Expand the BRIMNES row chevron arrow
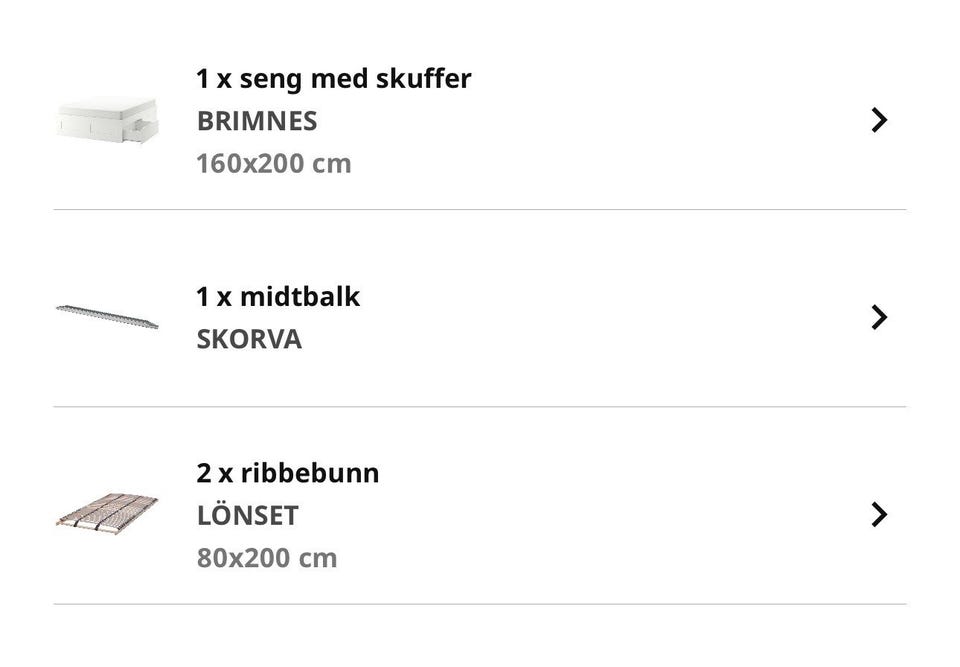960x667 pixels. click(x=879, y=120)
